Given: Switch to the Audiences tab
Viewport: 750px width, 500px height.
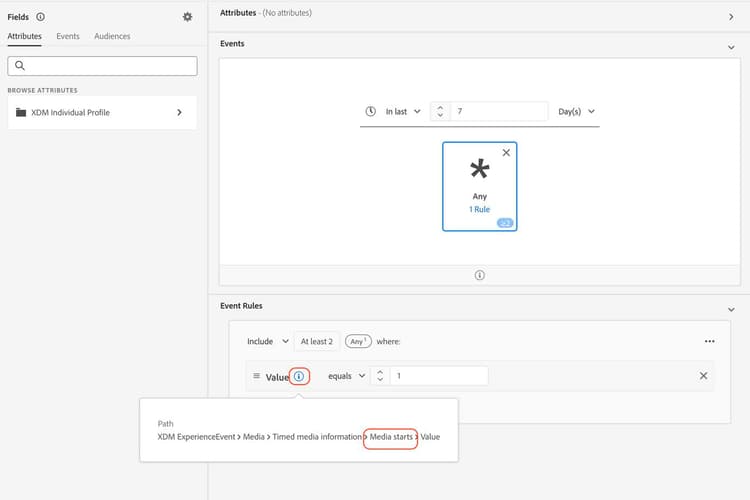Looking at the screenshot, I should click(x=112, y=36).
